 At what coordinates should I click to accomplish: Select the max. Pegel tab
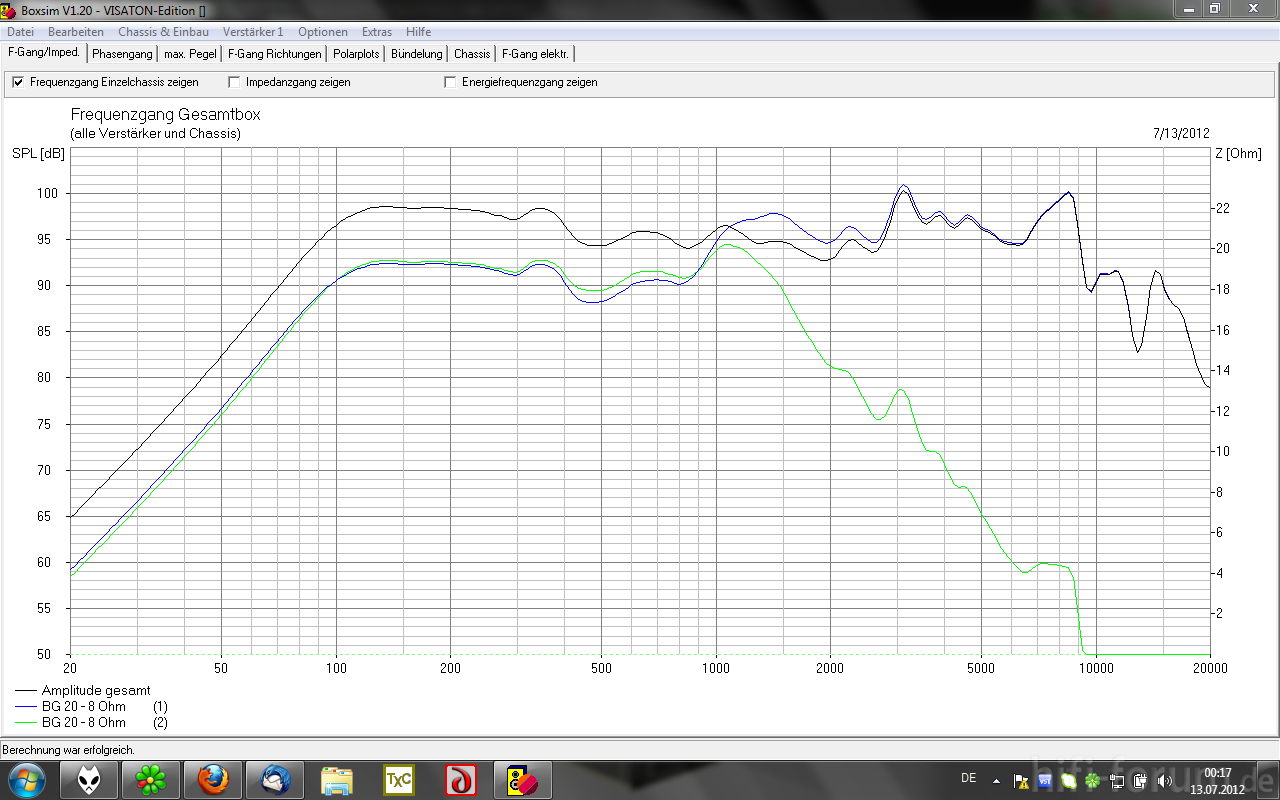coord(190,54)
